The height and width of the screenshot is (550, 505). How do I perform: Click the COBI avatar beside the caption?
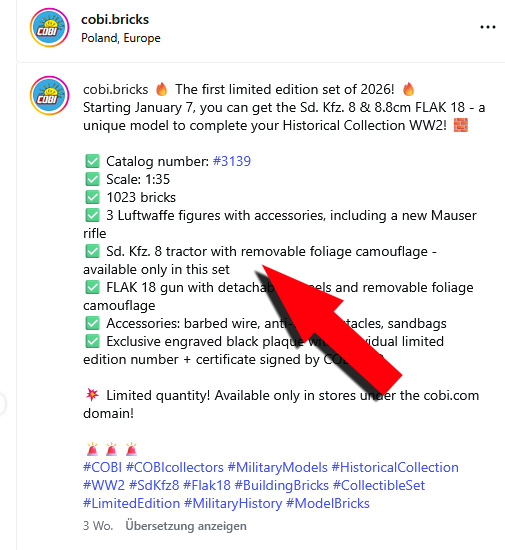click(x=49, y=95)
